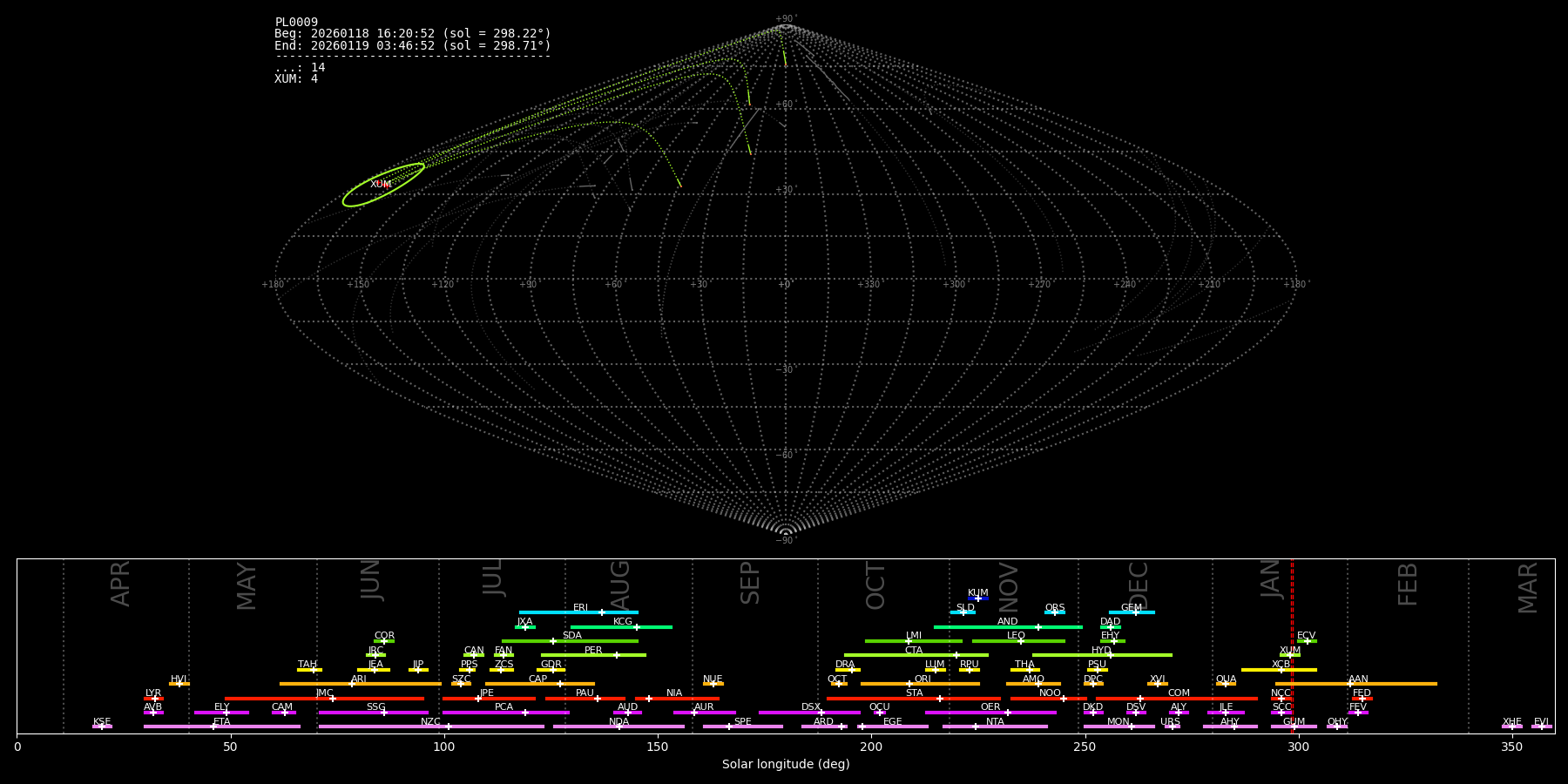Click the XUM radiant label on sky map
The width and height of the screenshot is (1568, 784).
[381, 184]
